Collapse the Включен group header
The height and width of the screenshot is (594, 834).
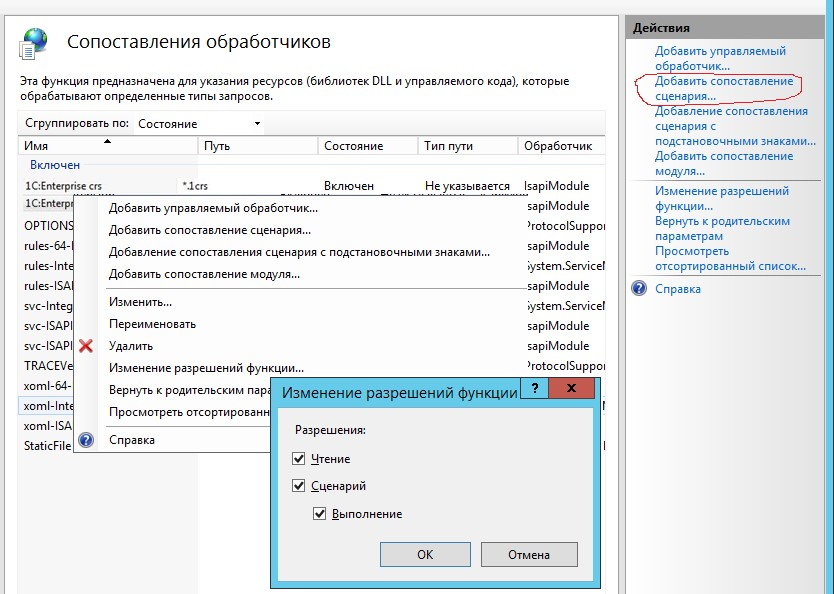[x=55, y=165]
